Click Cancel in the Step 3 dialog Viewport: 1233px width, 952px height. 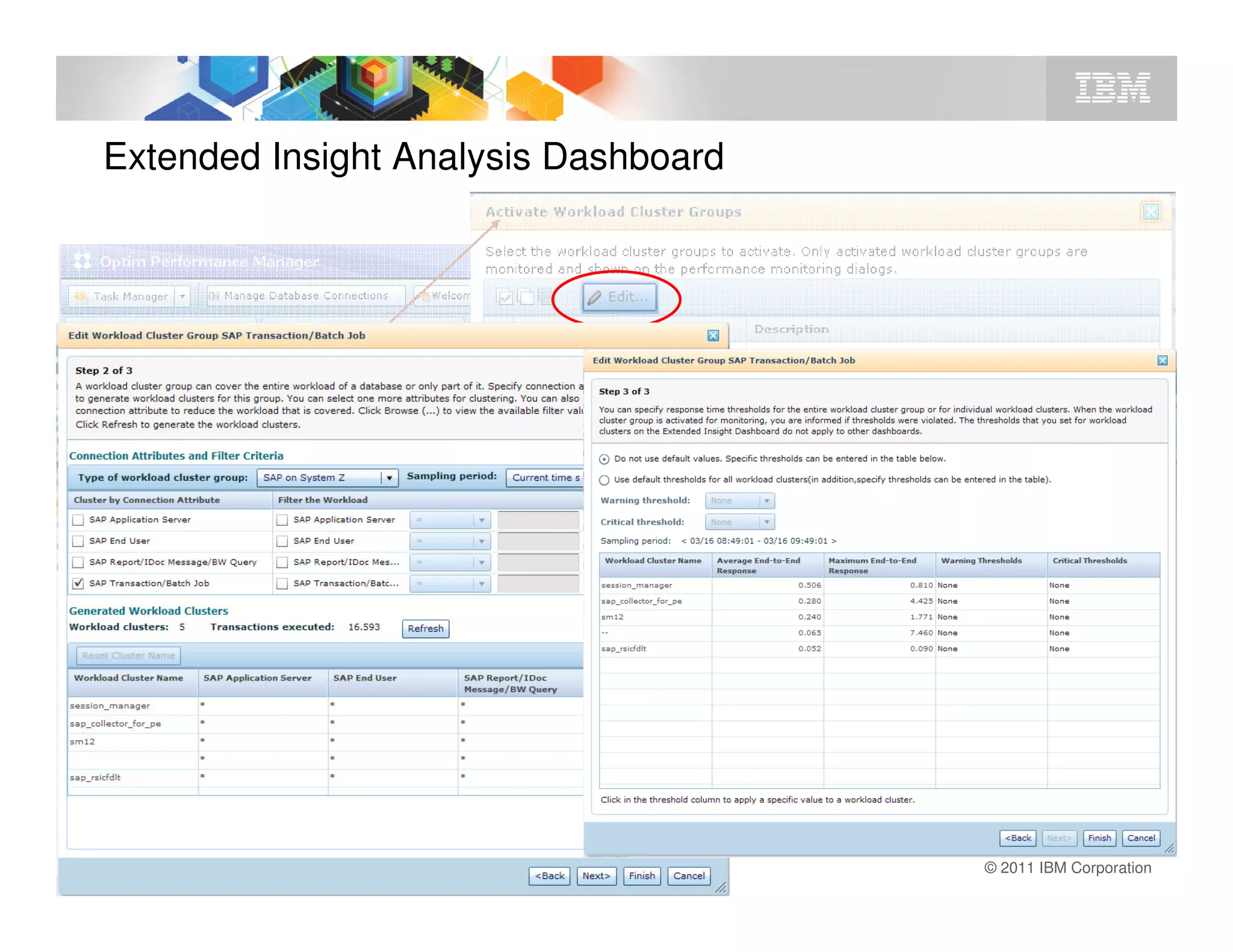(1141, 838)
